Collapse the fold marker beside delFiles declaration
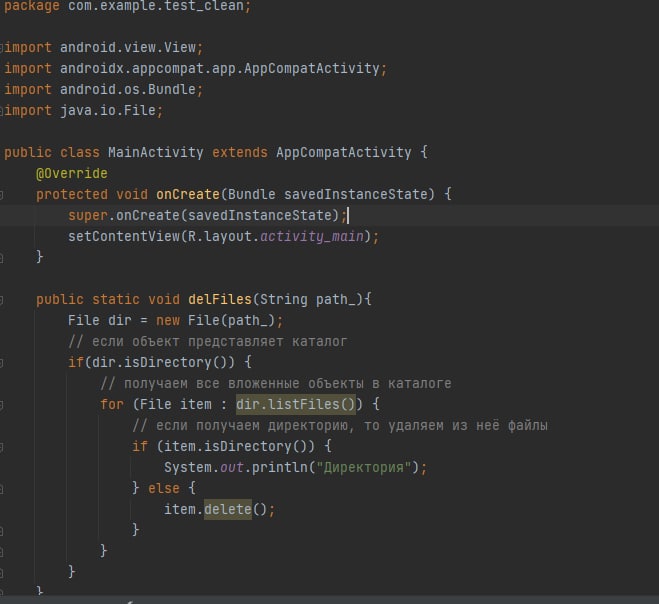 (x=1, y=300)
